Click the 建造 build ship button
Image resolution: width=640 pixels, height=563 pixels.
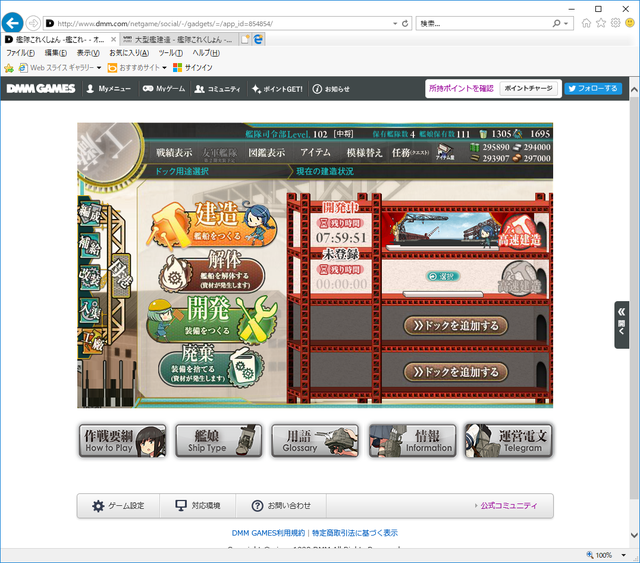coord(212,224)
